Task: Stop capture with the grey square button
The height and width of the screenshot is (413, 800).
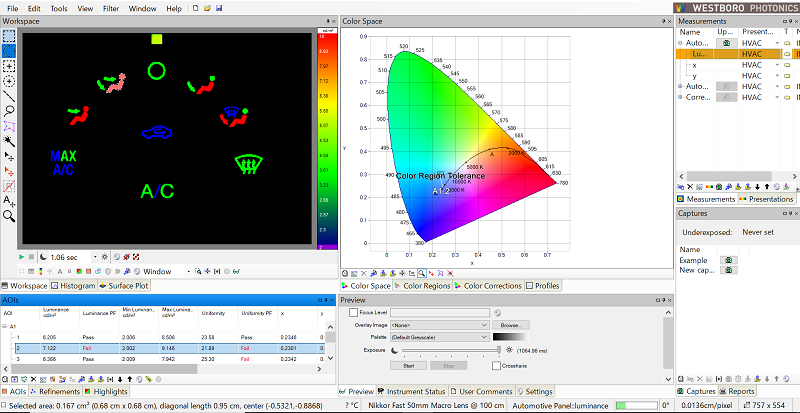Action: [x=31, y=257]
